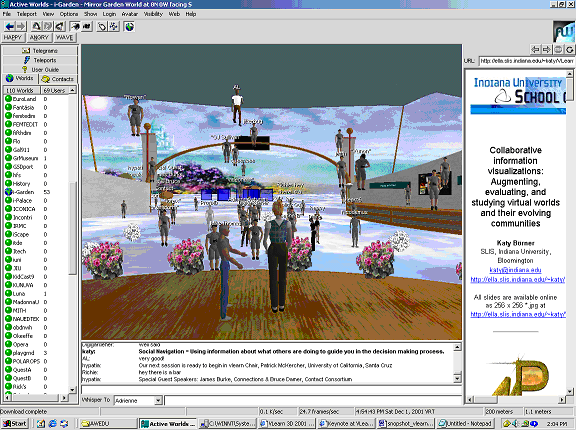The height and width of the screenshot is (432, 576).
Task: Open the Web menu
Action: [x=174, y=14]
